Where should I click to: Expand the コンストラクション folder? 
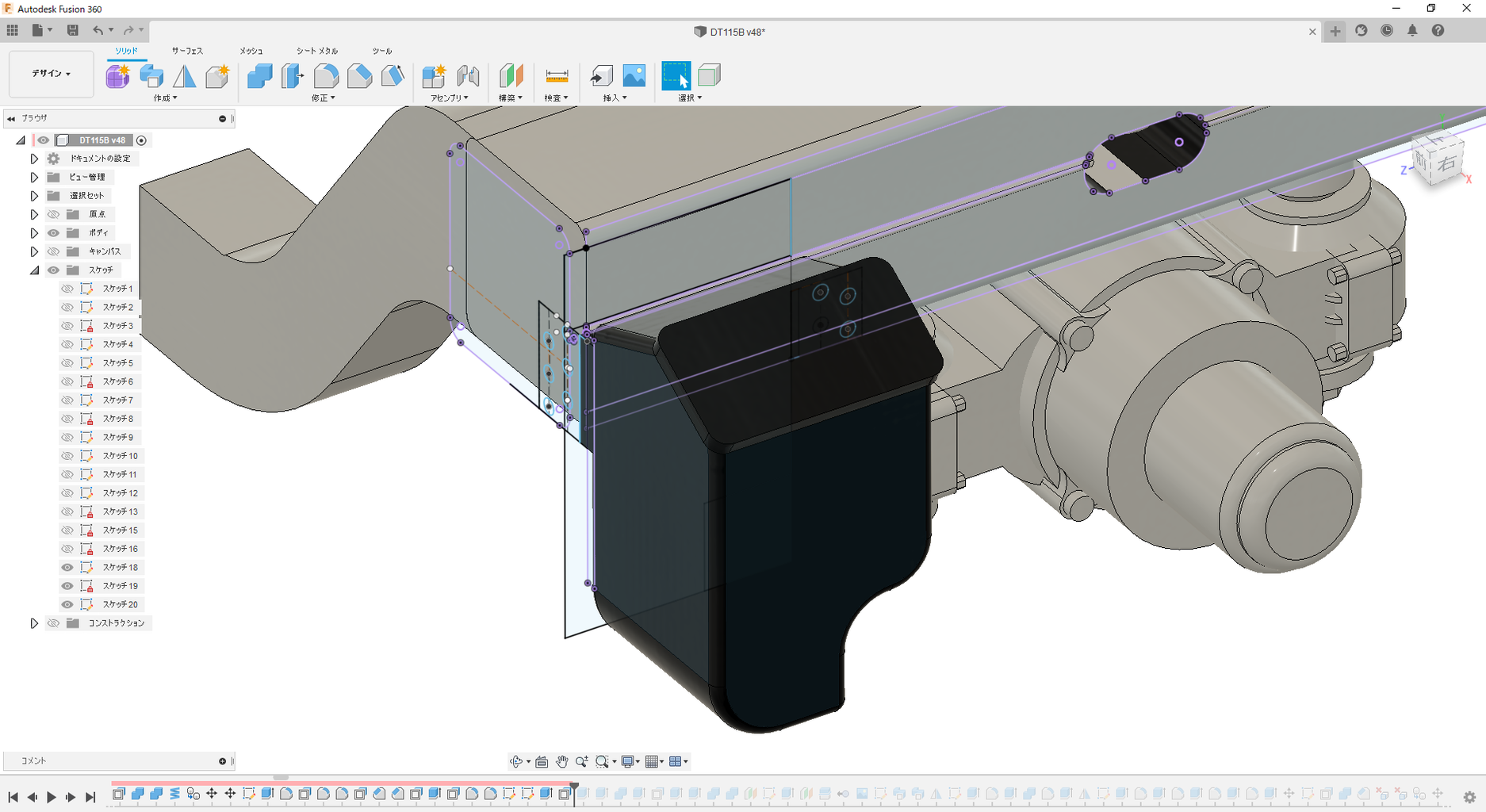pyautogui.click(x=34, y=623)
